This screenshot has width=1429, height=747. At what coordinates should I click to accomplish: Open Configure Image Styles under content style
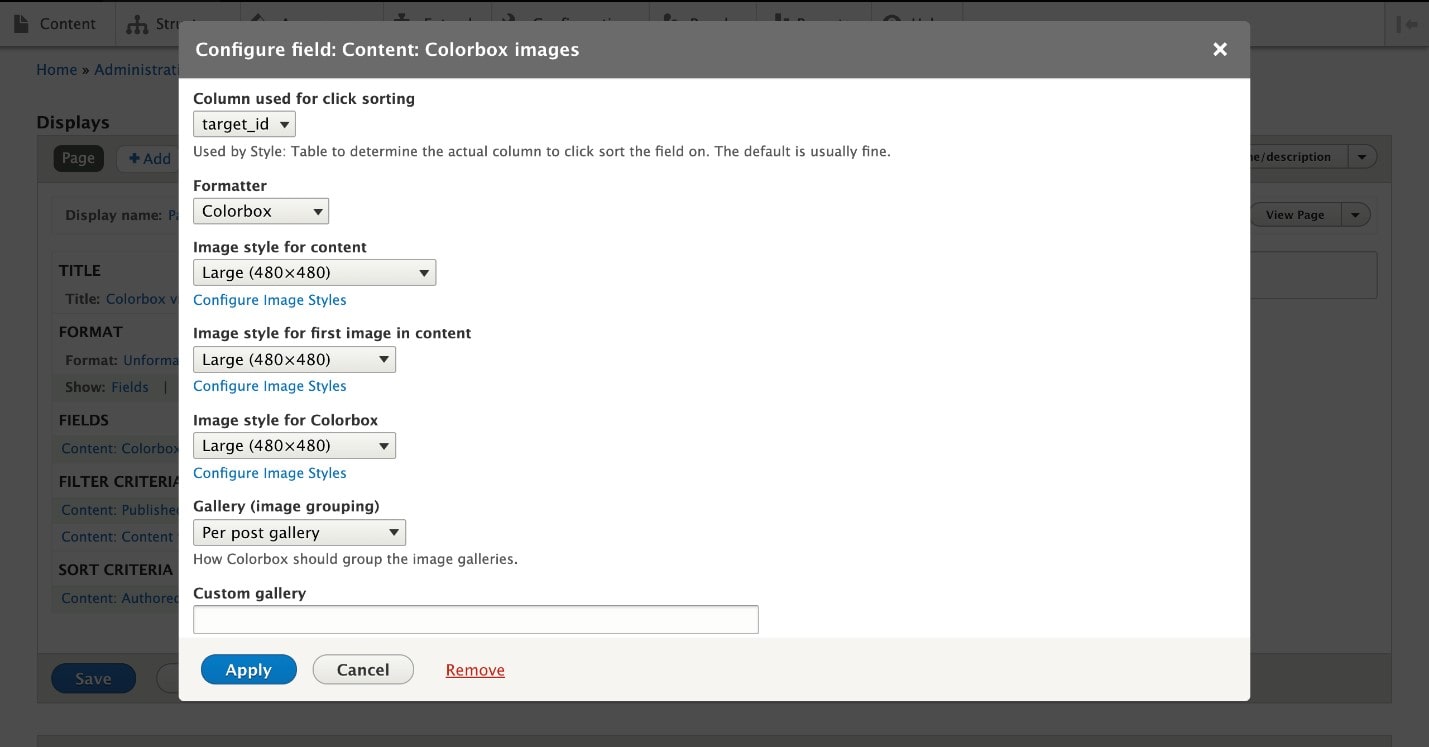pos(270,300)
